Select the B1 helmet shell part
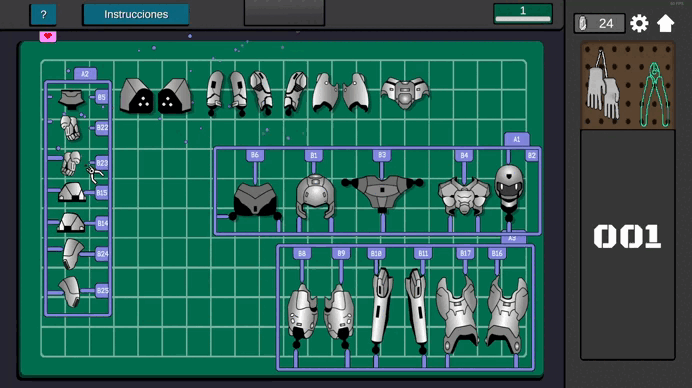This screenshot has width=692, height=388. 315,196
